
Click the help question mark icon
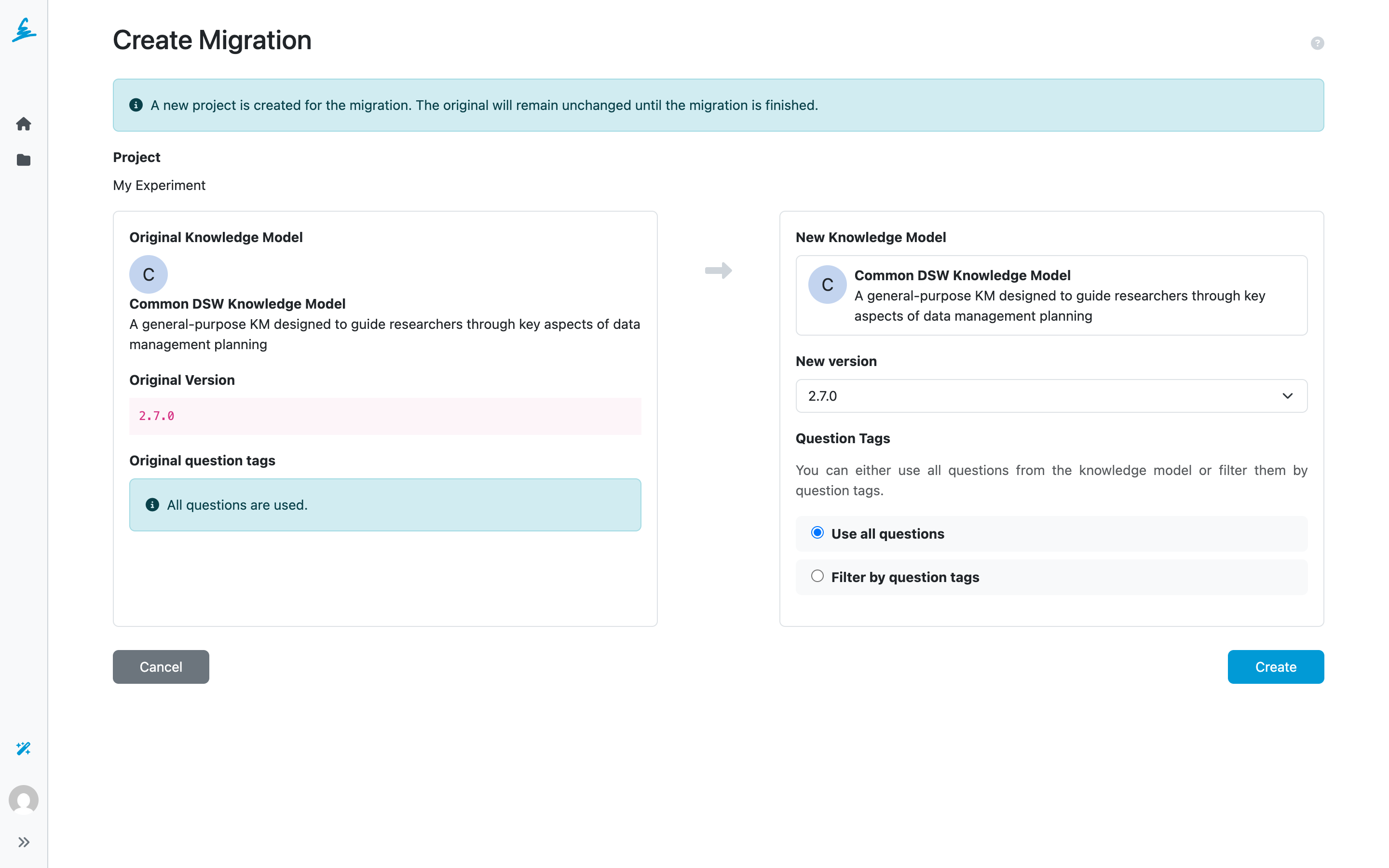click(x=1317, y=43)
